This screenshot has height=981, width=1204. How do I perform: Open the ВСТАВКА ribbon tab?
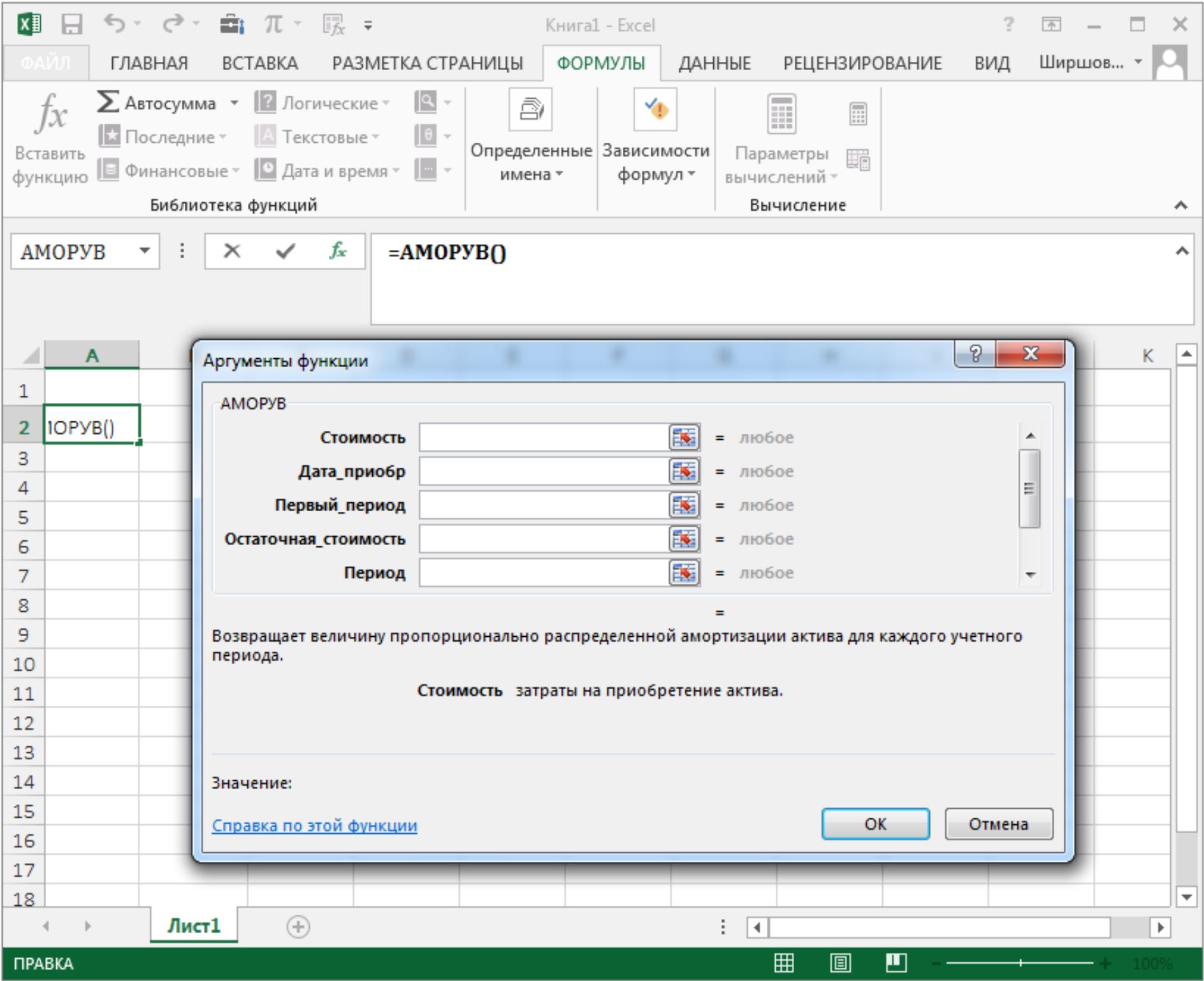(x=259, y=63)
